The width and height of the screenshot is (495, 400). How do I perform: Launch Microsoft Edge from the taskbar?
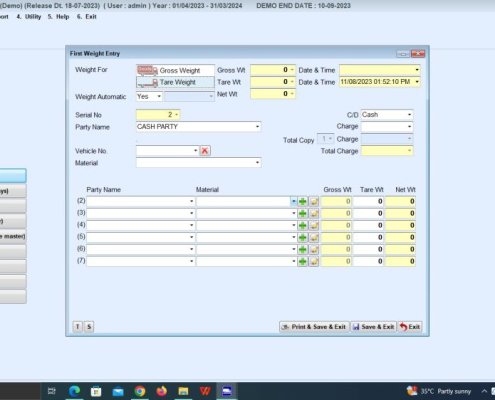pyautogui.click(x=74, y=391)
